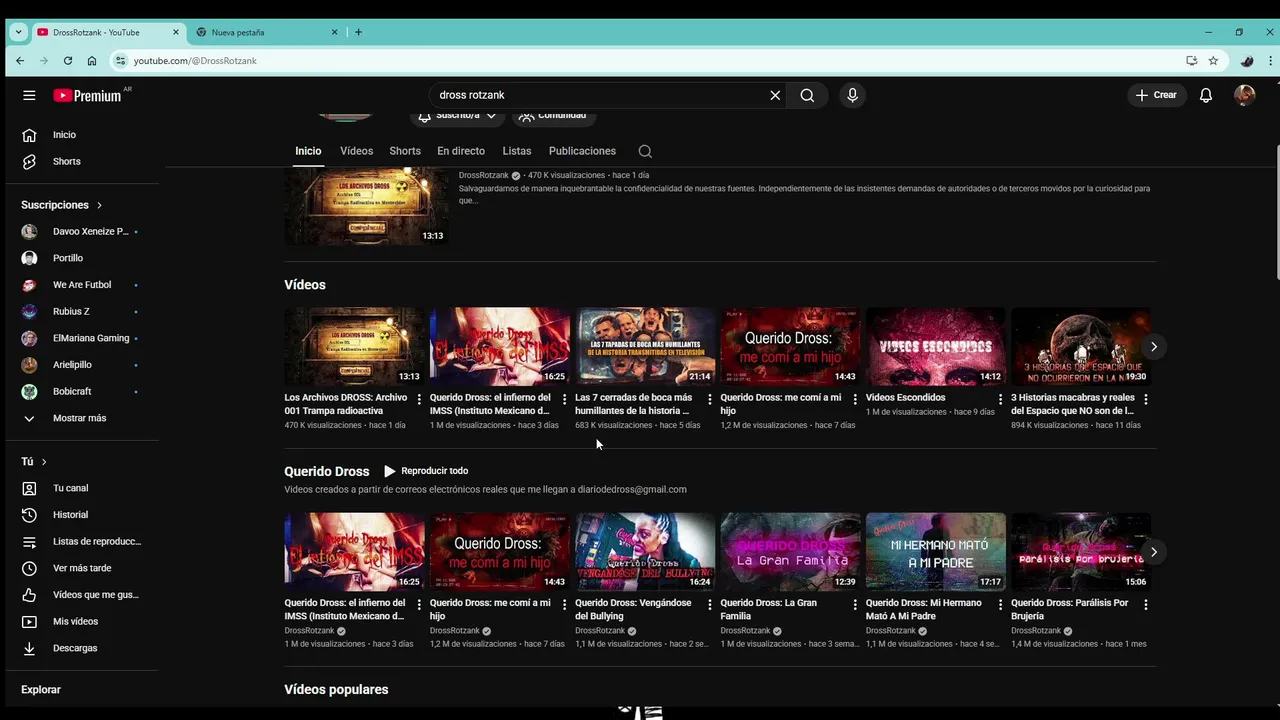Open Explorar section heading

pyautogui.click(x=41, y=690)
